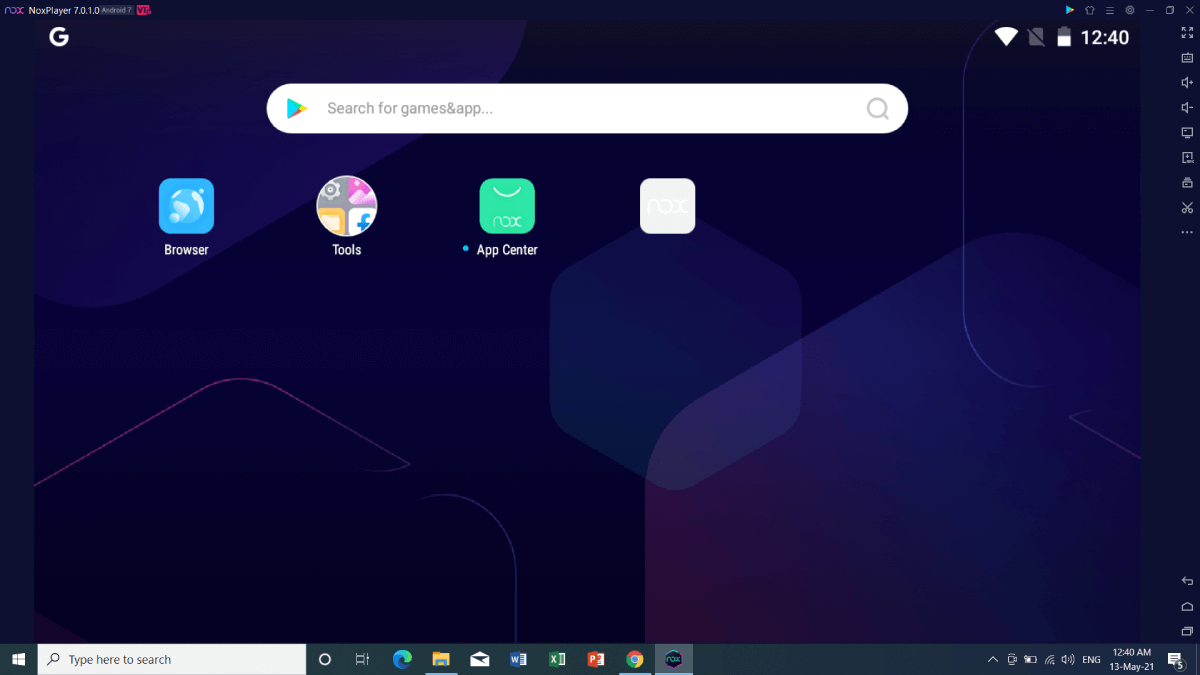This screenshot has height=675, width=1200.
Task: Open the toolbox sidebar icon
Action: pyautogui.click(x=1187, y=183)
